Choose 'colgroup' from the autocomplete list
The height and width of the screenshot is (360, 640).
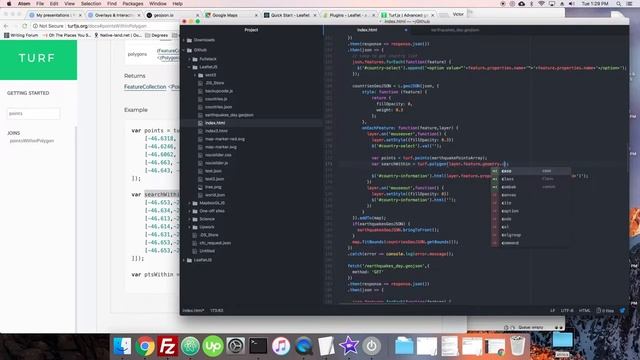click(x=531, y=235)
